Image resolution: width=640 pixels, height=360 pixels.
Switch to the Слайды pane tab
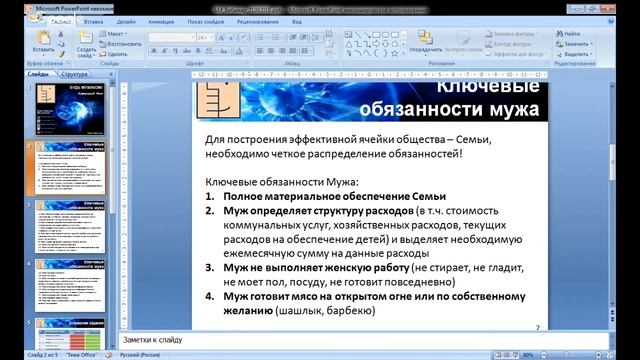point(38,74)
